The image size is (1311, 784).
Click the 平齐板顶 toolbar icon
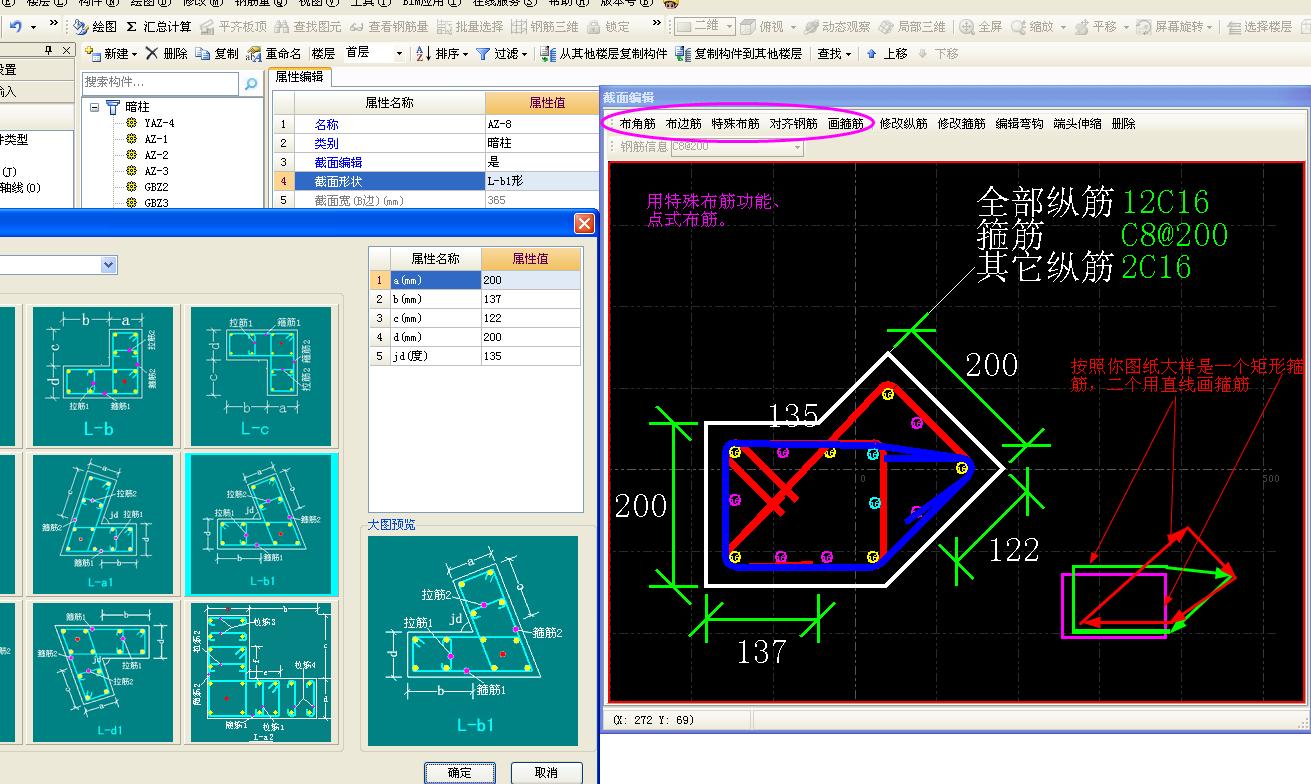coord(233,27)
